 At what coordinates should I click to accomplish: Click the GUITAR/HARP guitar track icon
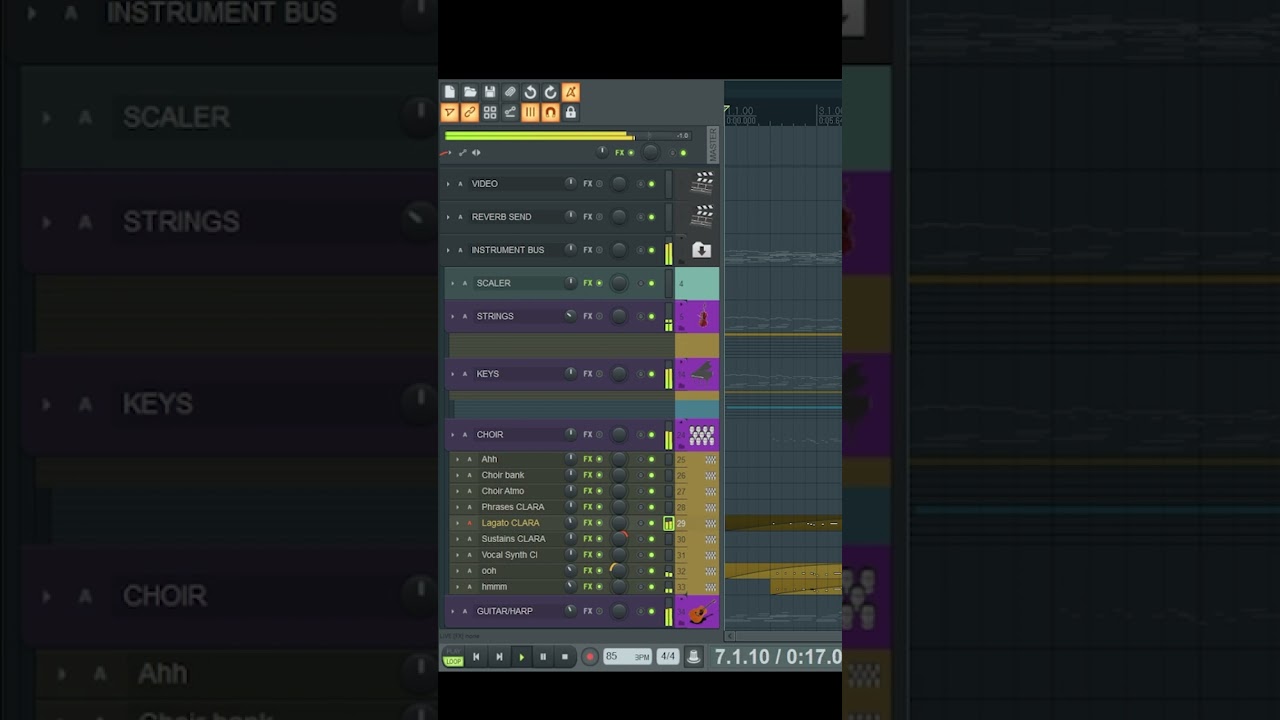tap(700, 612)
